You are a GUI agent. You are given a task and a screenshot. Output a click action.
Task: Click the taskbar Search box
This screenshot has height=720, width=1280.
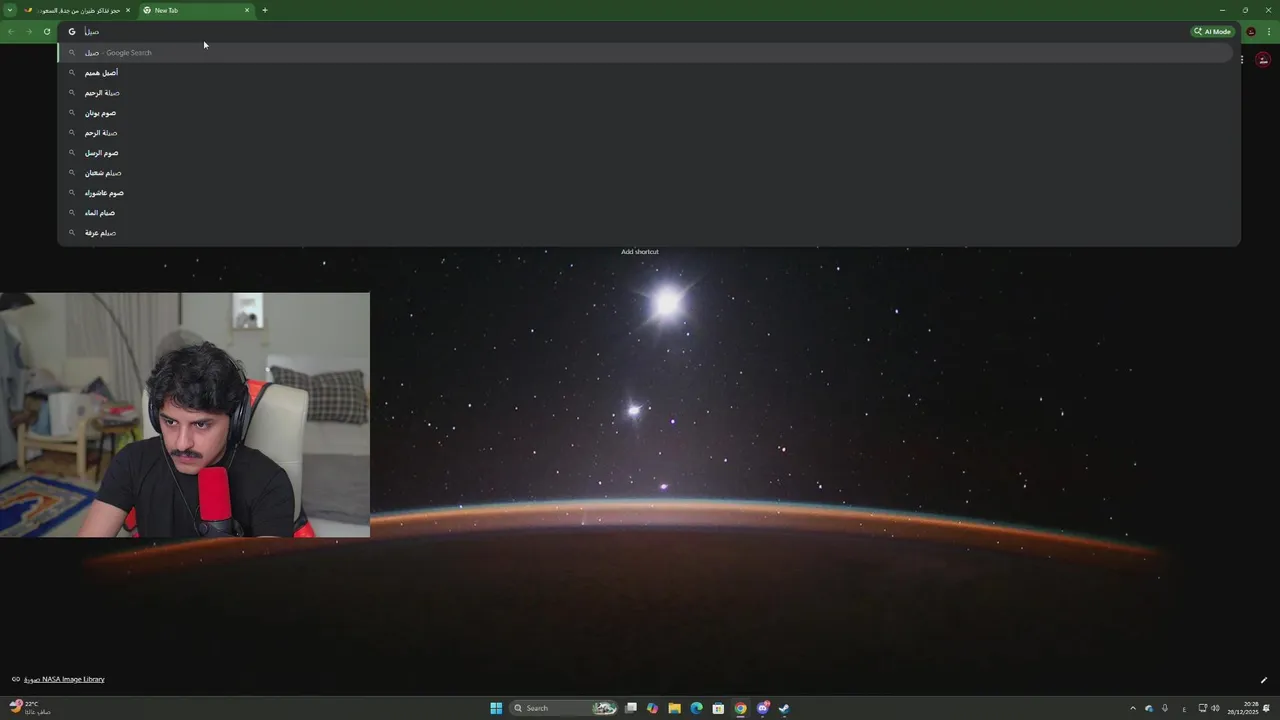tap(563, 708)
